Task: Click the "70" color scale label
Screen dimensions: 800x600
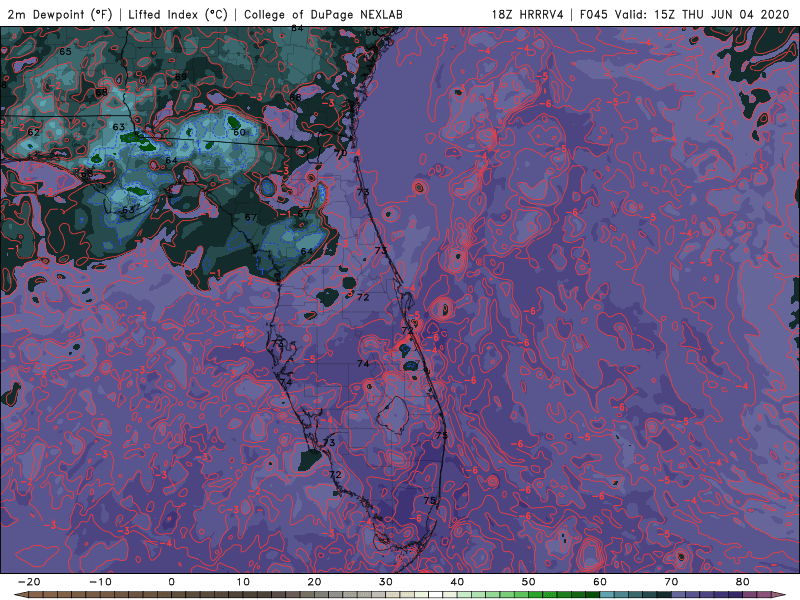Action: [671, 582]
